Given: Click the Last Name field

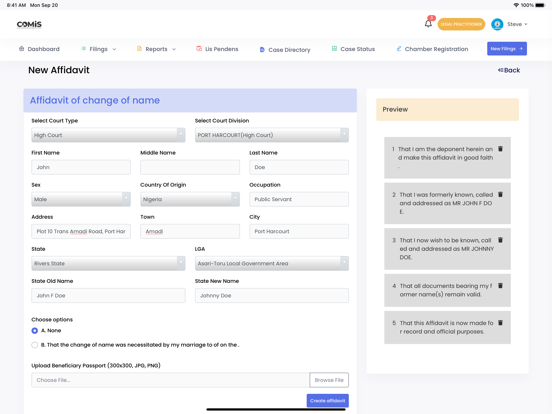Looking at the screenshot, I should coord(299,167).
